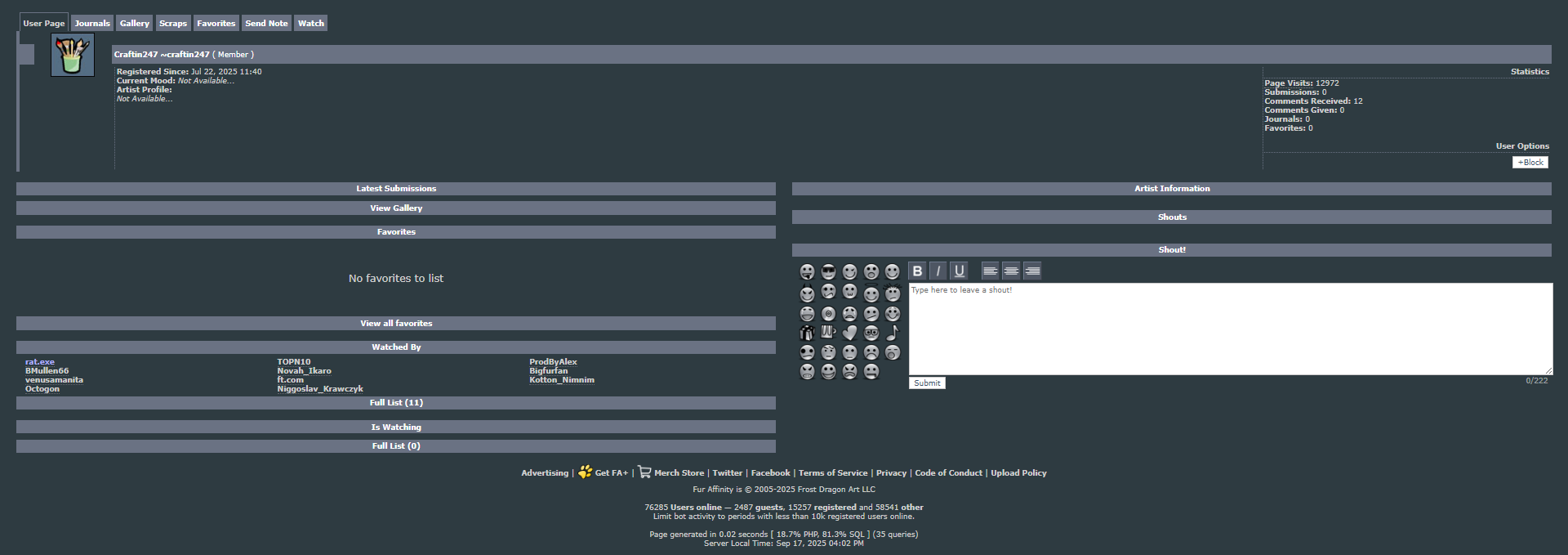Toggle italic formatting in shout editor
Screen dimensions: 1568x555
coord(938,271)
